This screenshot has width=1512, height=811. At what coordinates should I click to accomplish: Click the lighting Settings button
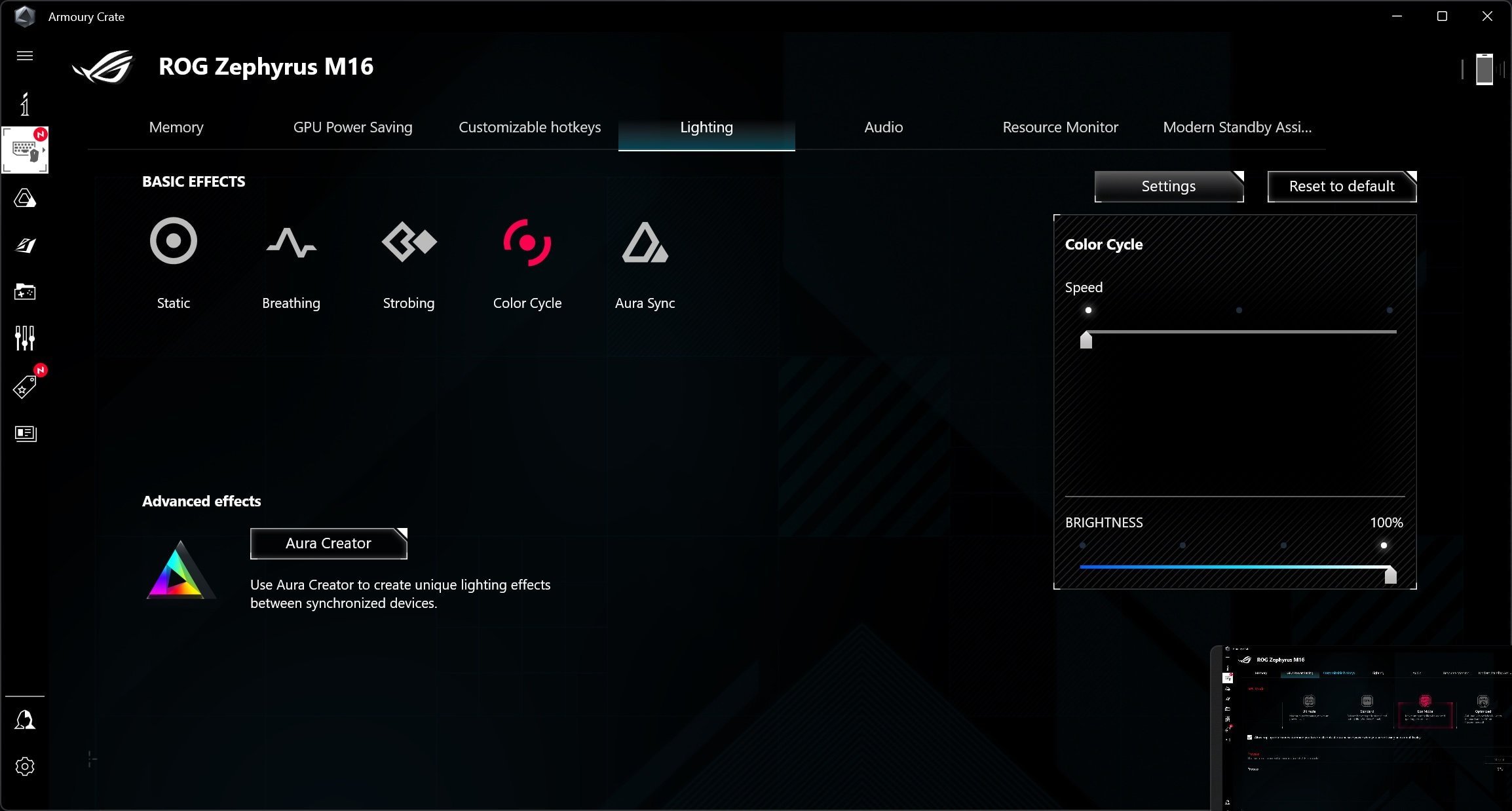pyautogui.click(x=1169, y=187)
